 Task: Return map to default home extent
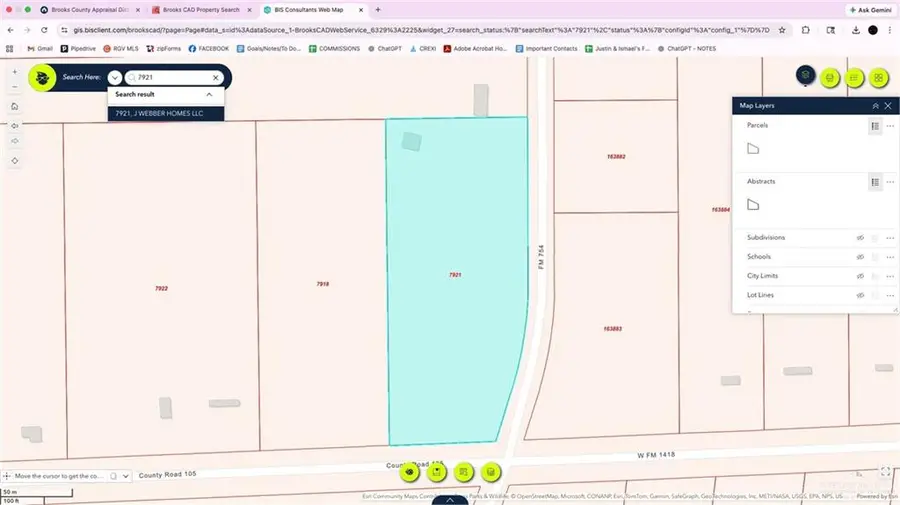click(15, 106)
